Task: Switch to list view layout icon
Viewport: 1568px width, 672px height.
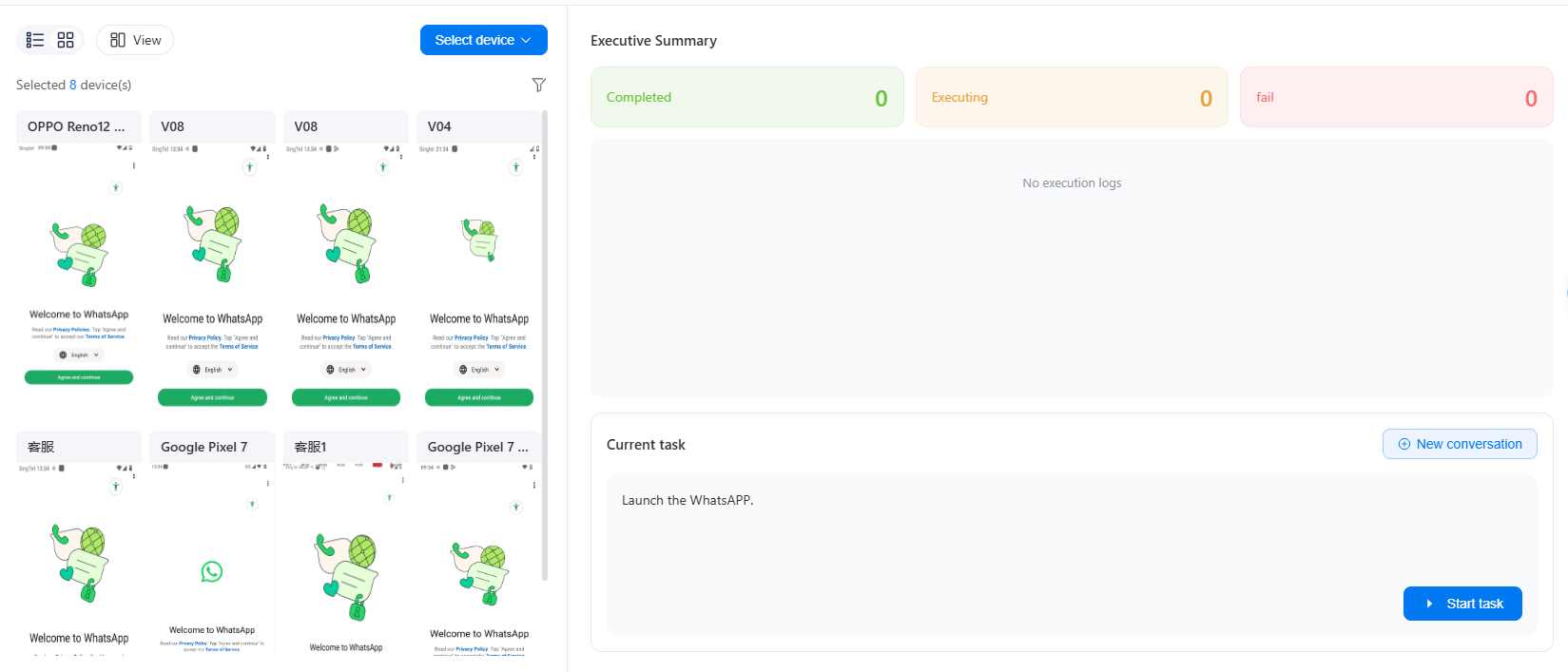Action: tap(35, 40)
